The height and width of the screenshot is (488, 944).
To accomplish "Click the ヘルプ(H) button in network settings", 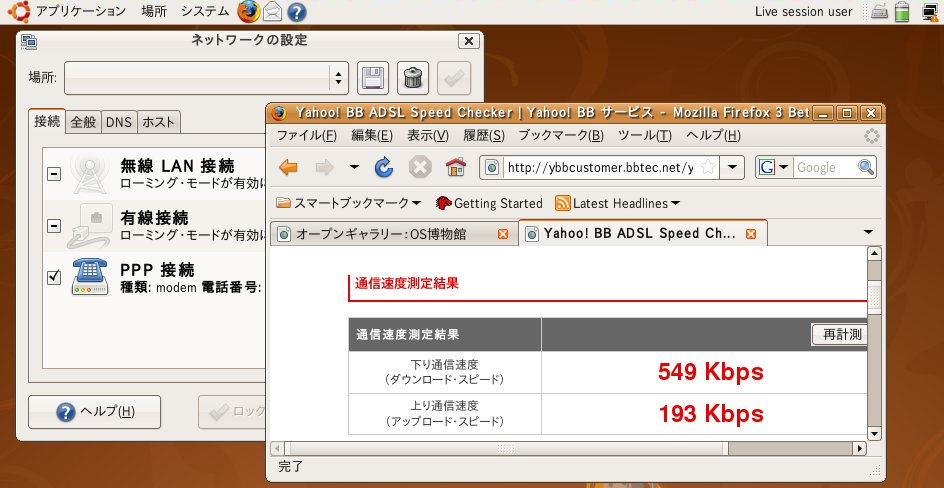I will click(x=95, y=412).
